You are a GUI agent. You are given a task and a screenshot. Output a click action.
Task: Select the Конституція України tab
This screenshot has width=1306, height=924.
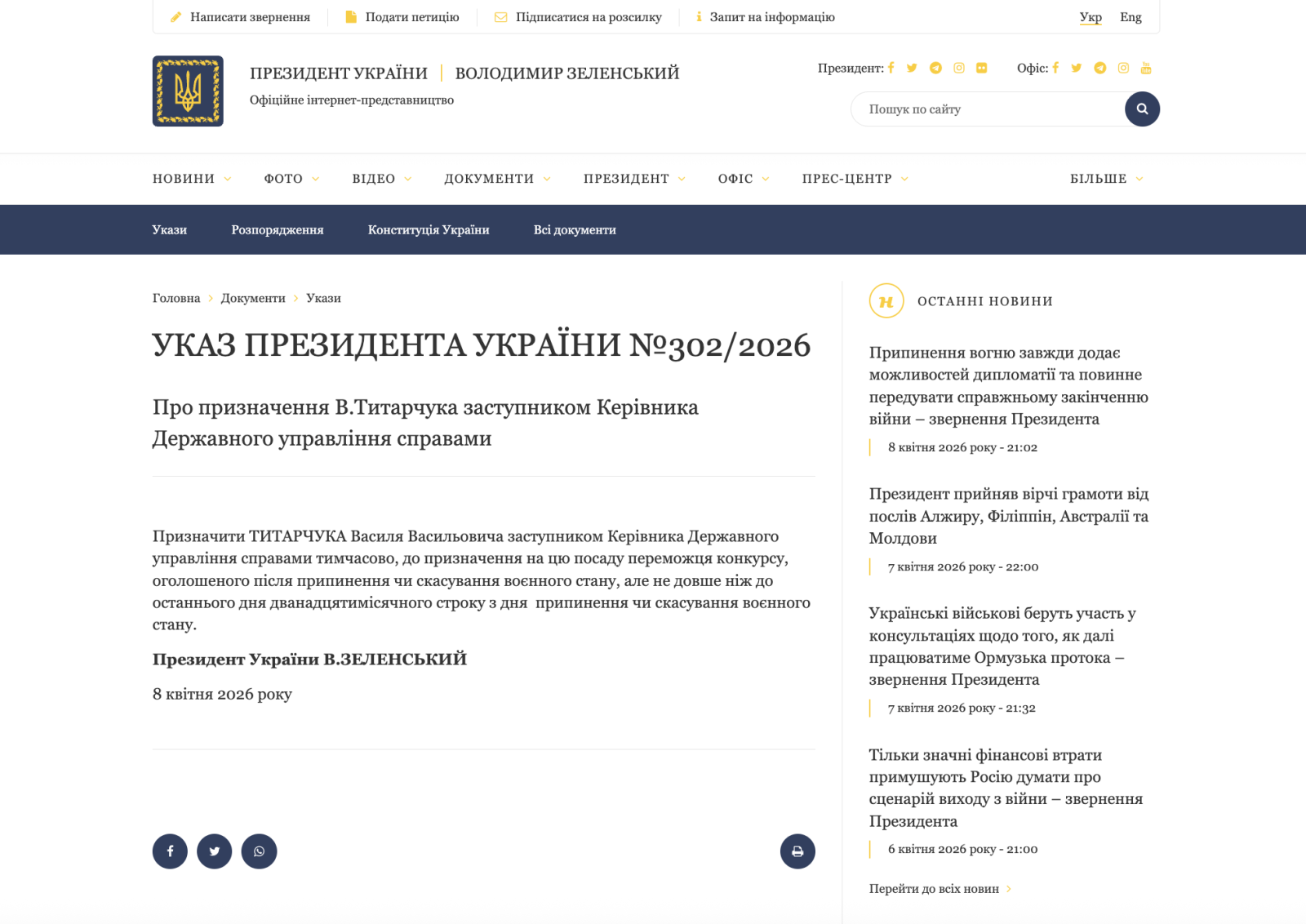tap(429, 230)
